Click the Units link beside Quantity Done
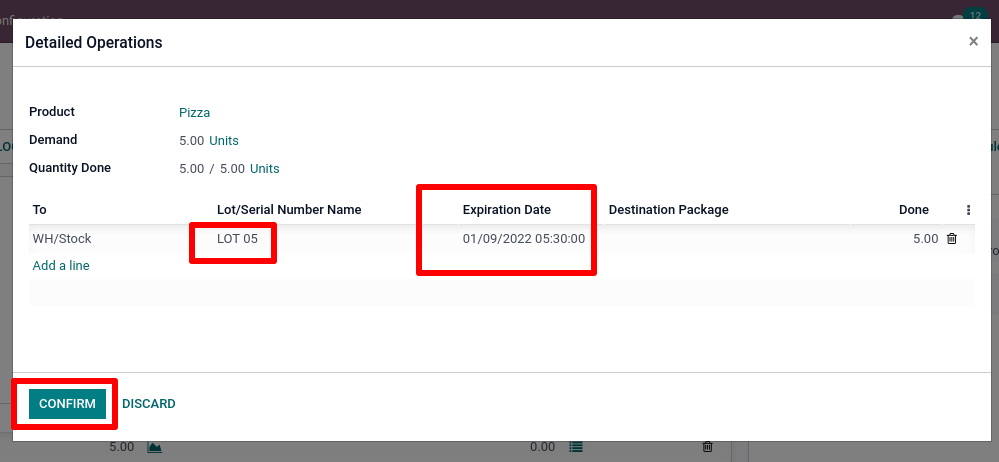The image size is (999, 462). tap(264, 169)
